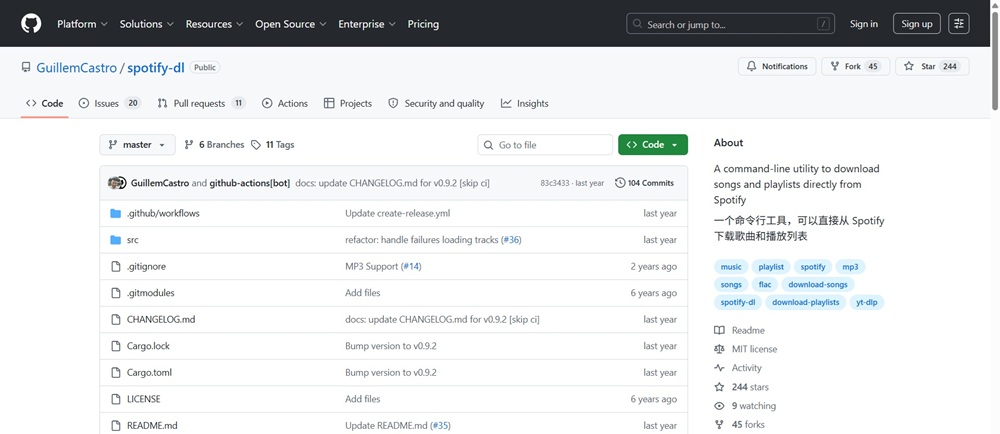Open the Actions tab
Screen dimensions: 1000x434
point(284,103)
